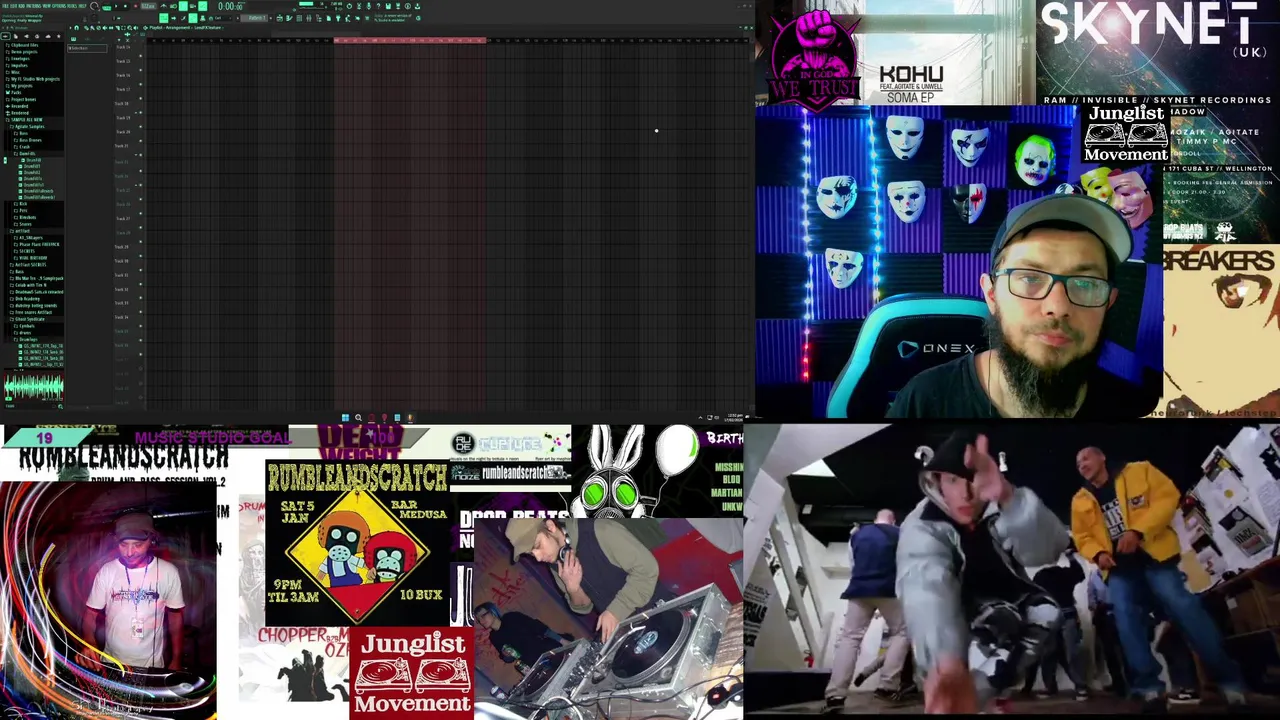Click the save project icon

[x=388, y=6]
